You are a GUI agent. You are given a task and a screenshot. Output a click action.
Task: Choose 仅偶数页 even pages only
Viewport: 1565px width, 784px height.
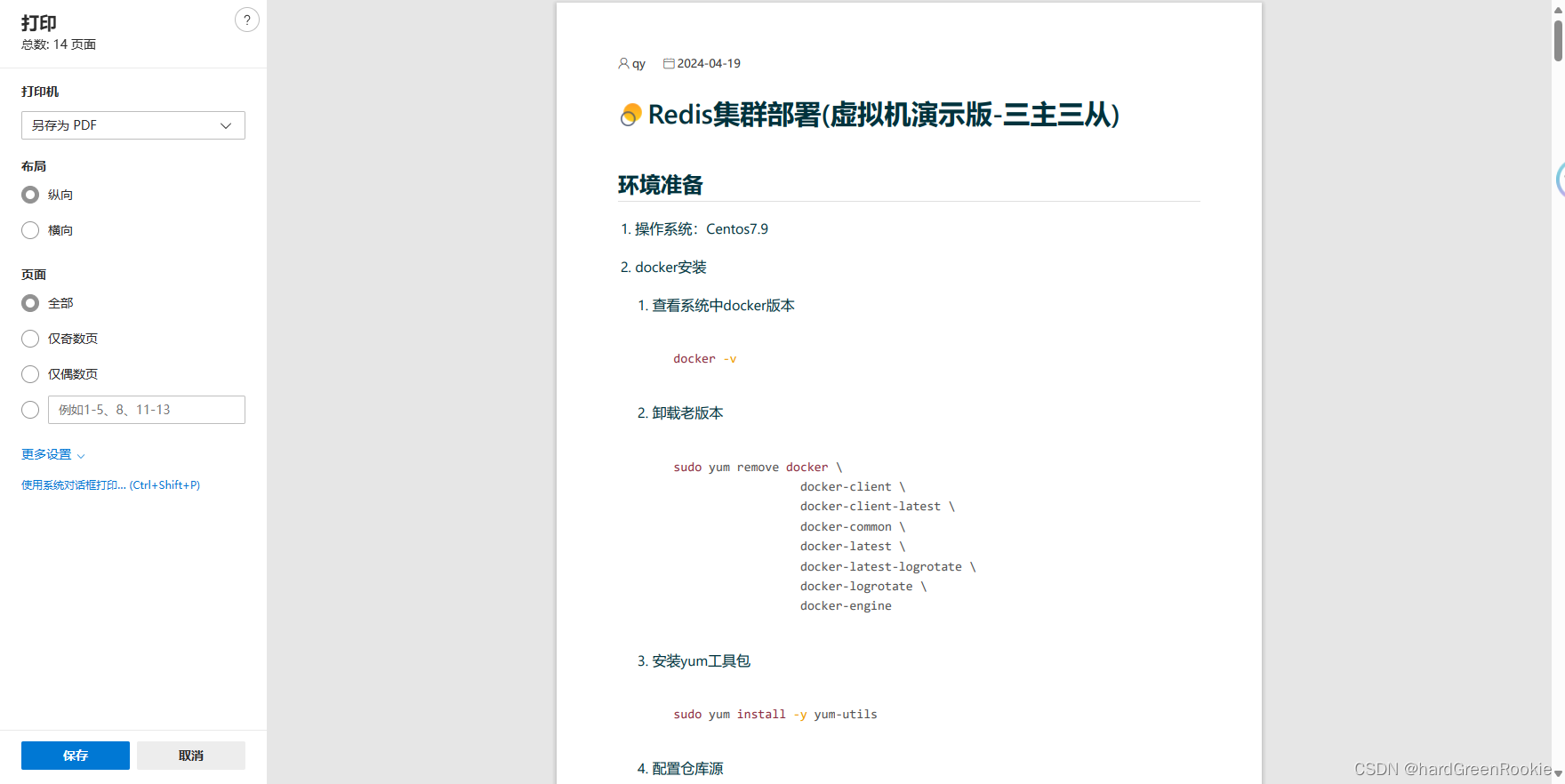pyautogui.click(x=30, y=374)
